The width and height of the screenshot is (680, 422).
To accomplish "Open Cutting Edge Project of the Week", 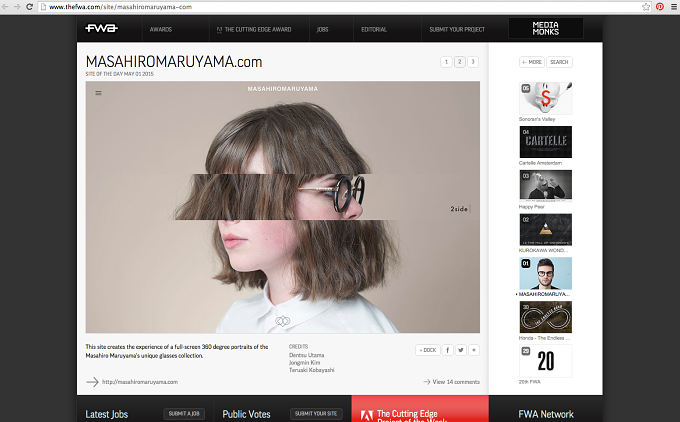I will [x=420, y=409].
